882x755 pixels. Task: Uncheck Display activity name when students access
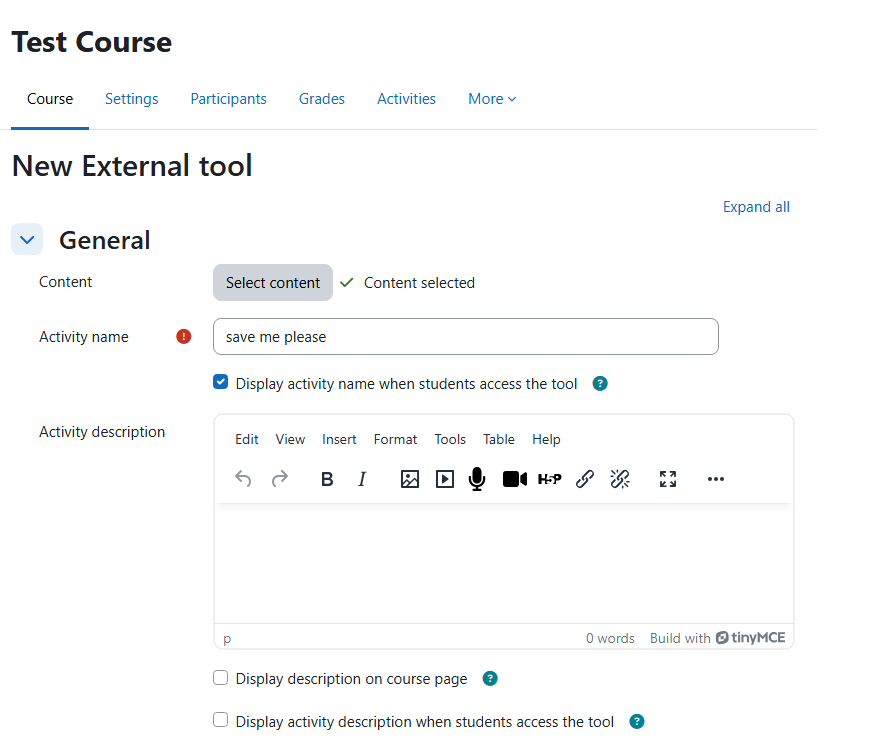(221, 382)
